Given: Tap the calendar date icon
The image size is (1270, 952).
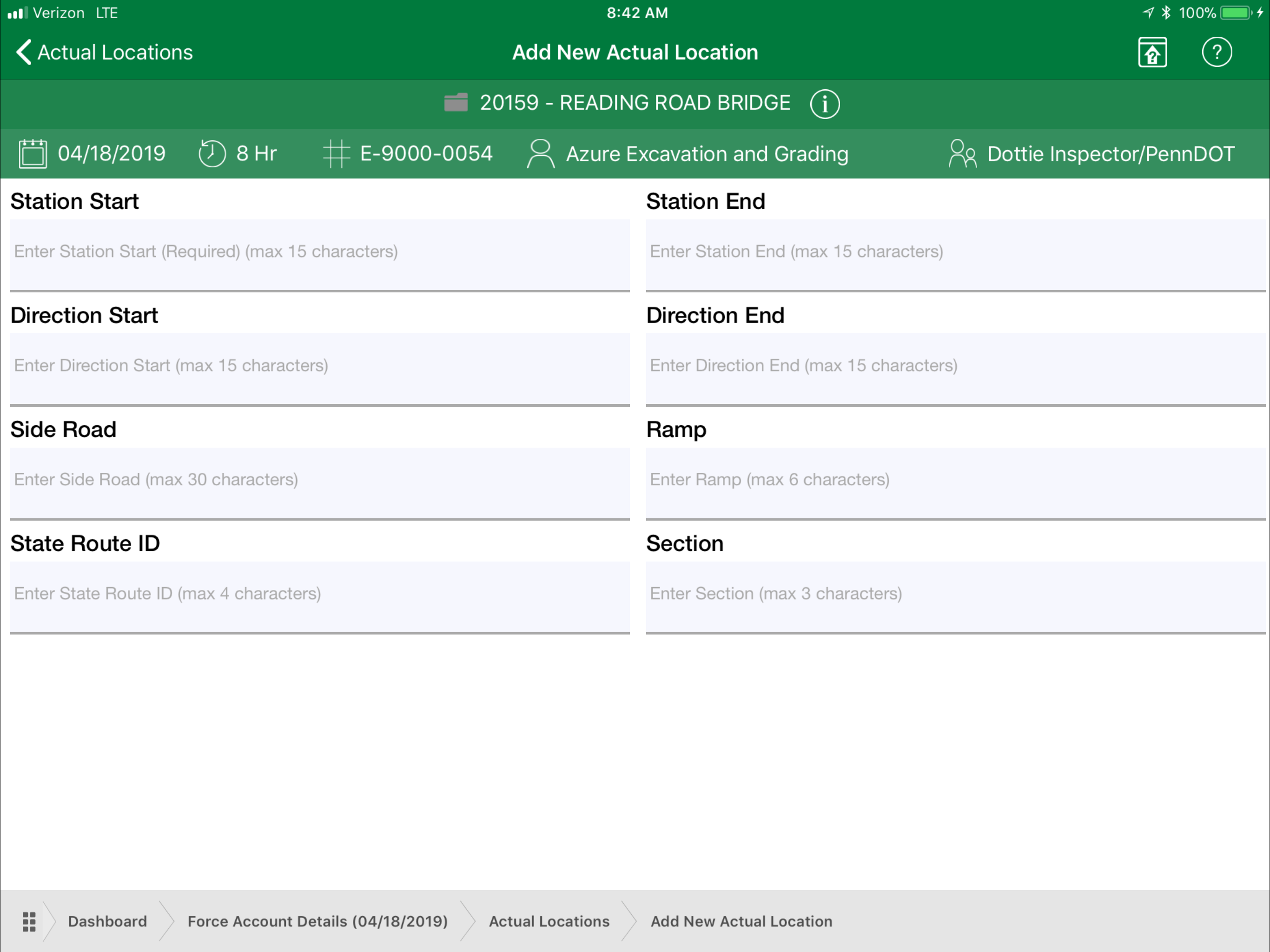Looking at the screenshot, I should click(33, 153).
